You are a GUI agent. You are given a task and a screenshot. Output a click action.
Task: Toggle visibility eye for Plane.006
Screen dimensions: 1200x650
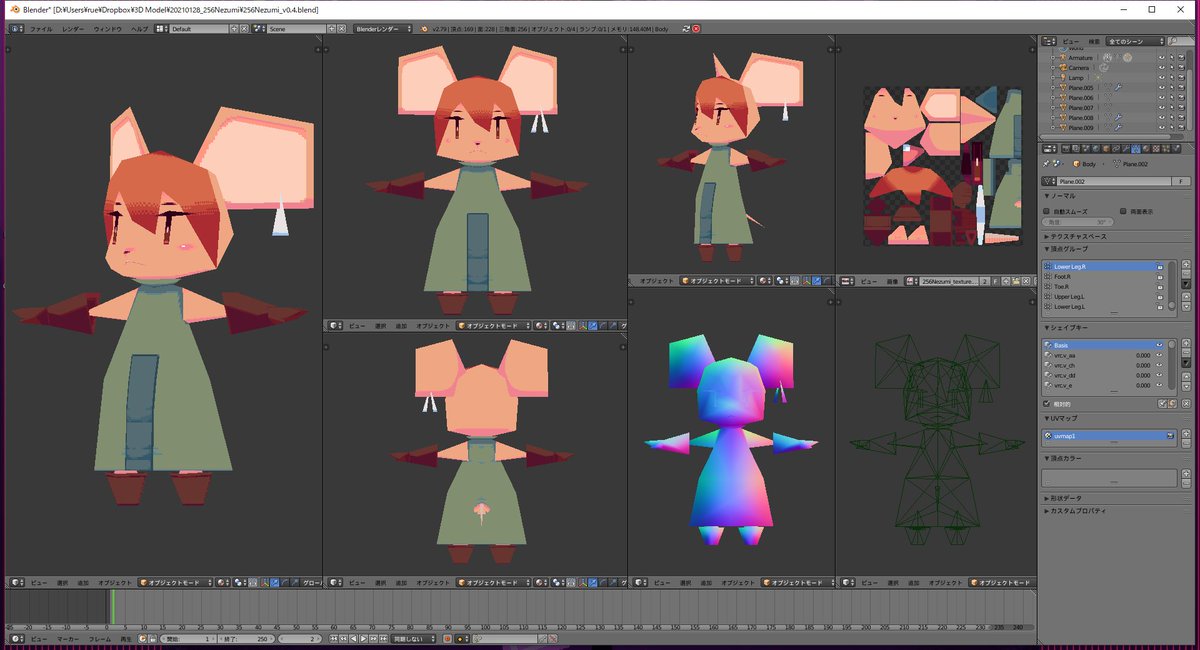click(x=1162, y=98)
